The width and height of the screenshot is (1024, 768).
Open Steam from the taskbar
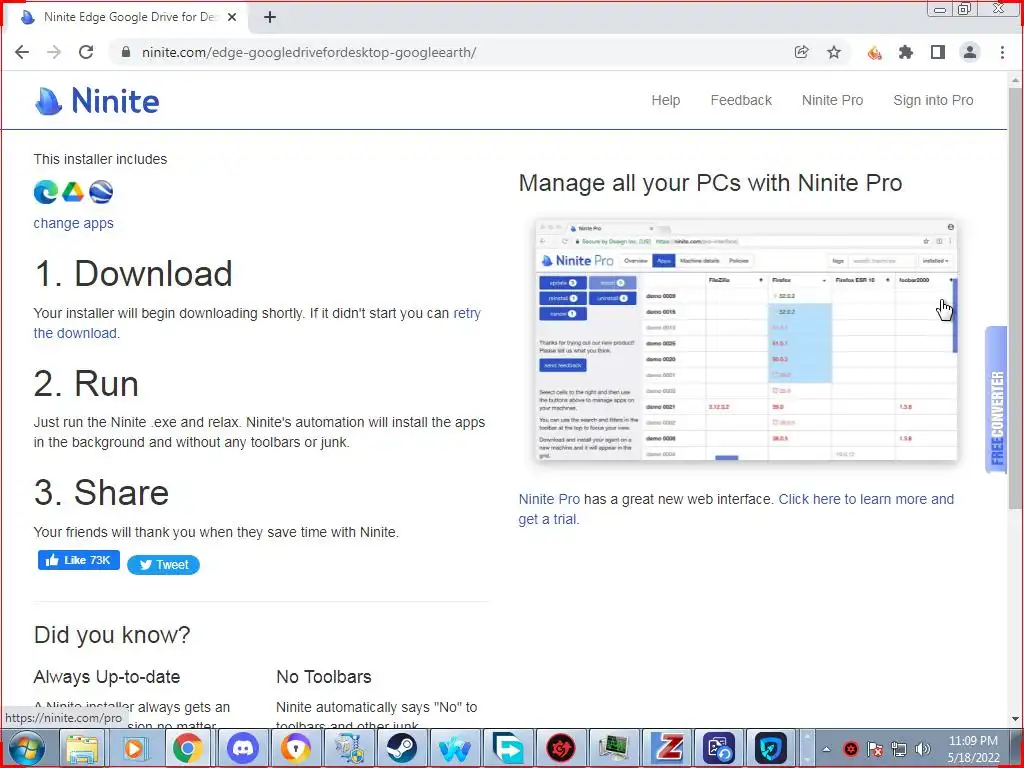coord(401,748)
